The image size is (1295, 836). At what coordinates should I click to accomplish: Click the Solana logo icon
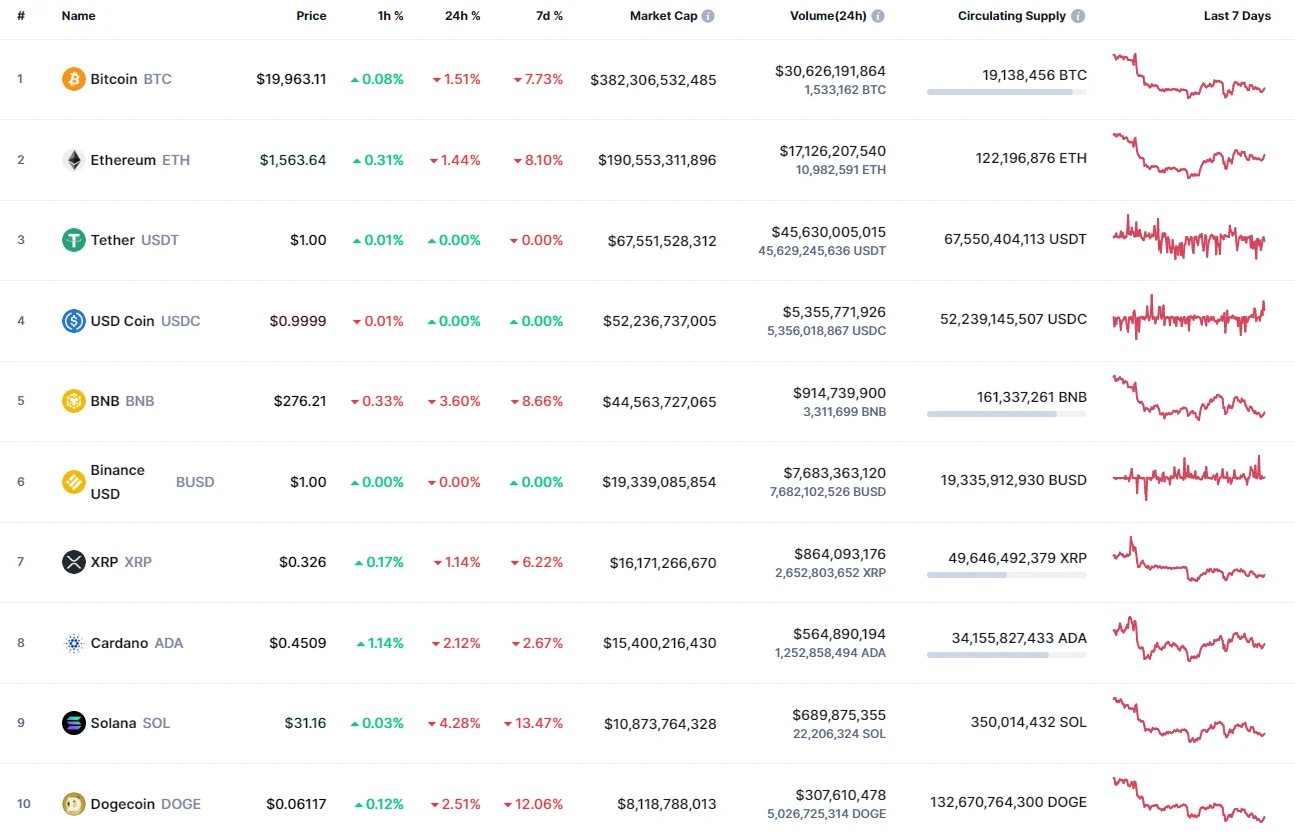72,722
